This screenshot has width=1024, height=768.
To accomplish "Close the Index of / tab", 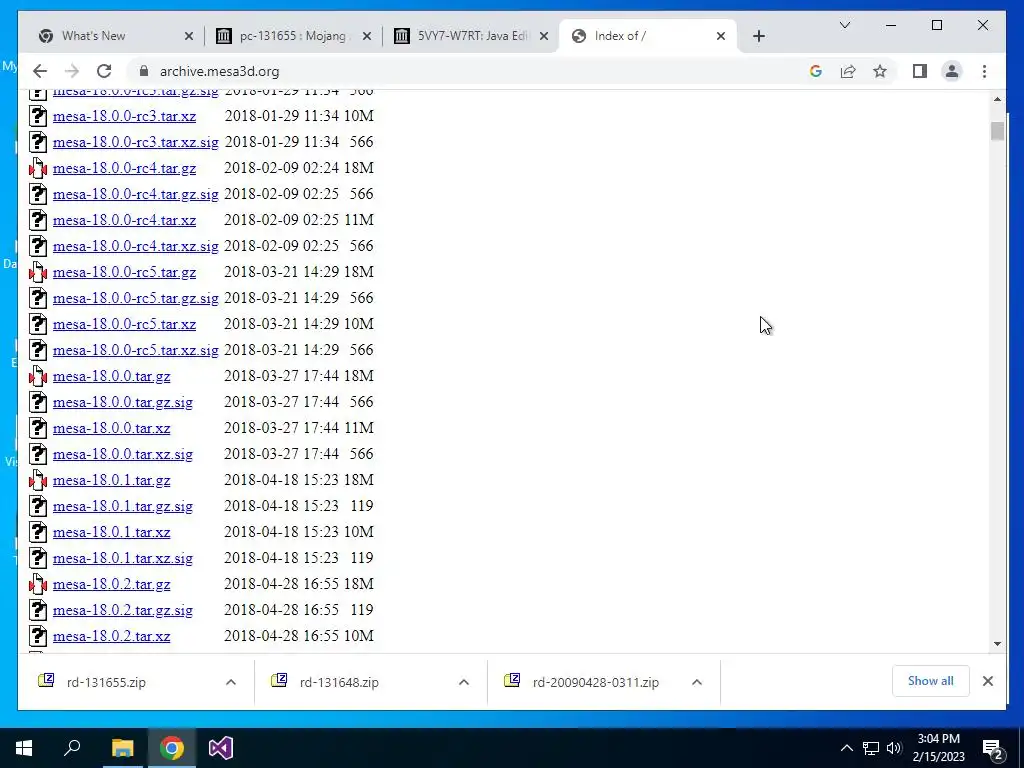I will coord(720,36).
